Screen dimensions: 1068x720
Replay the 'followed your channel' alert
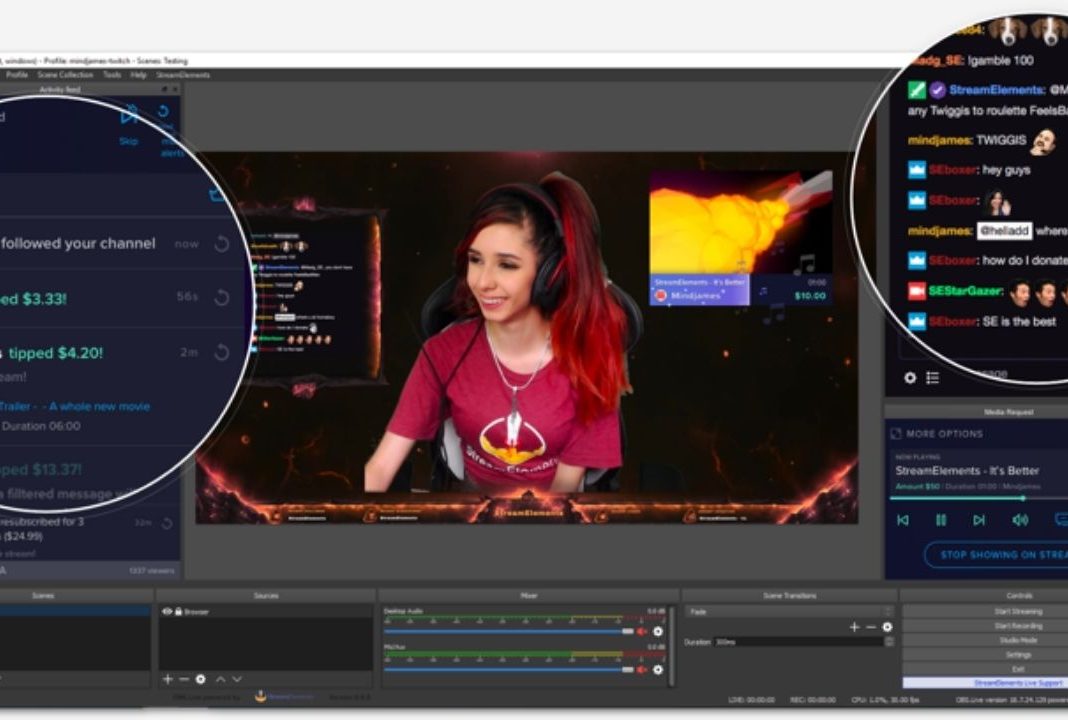coord(221,244)
